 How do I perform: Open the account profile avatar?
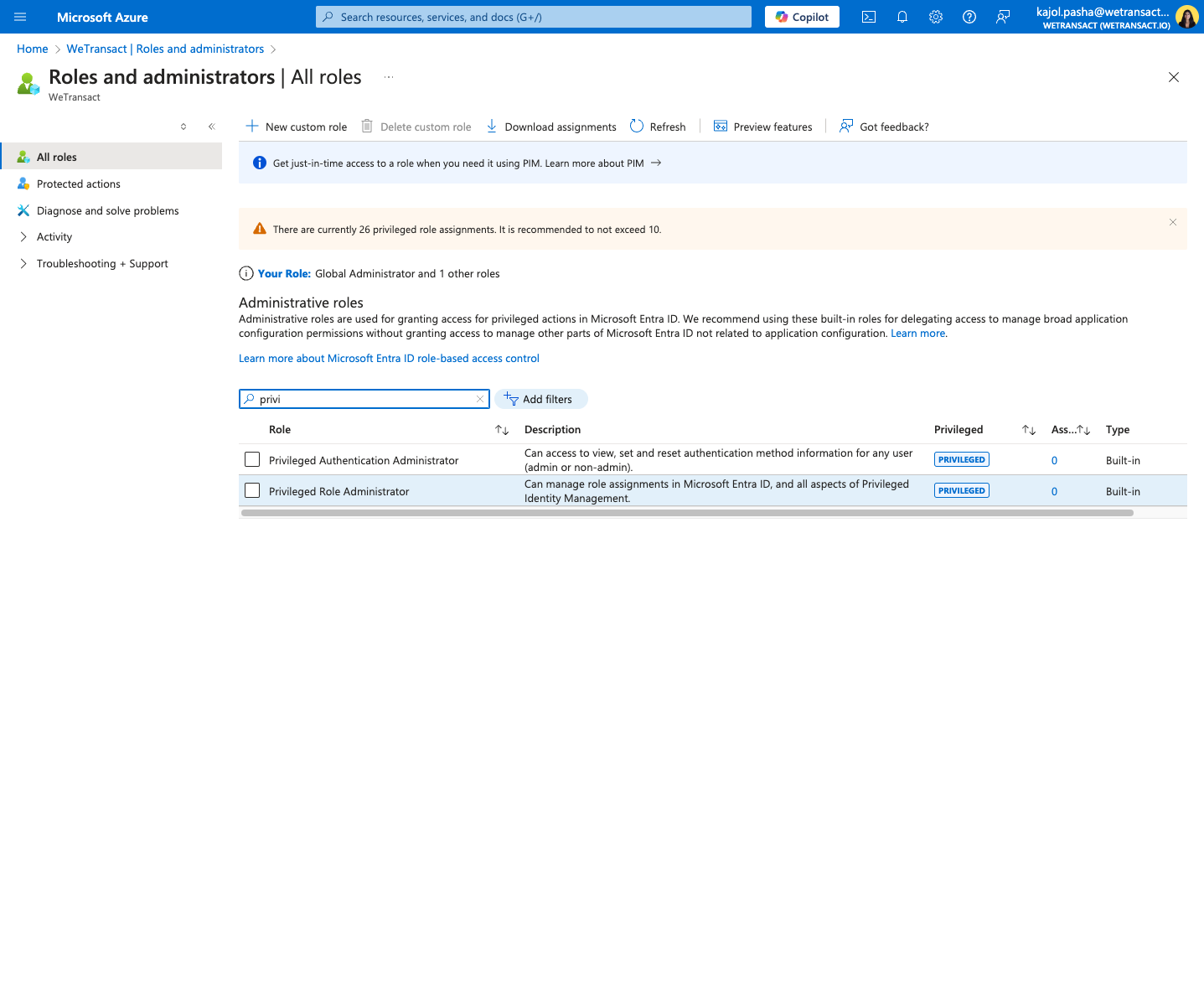tap(1186, 17)
